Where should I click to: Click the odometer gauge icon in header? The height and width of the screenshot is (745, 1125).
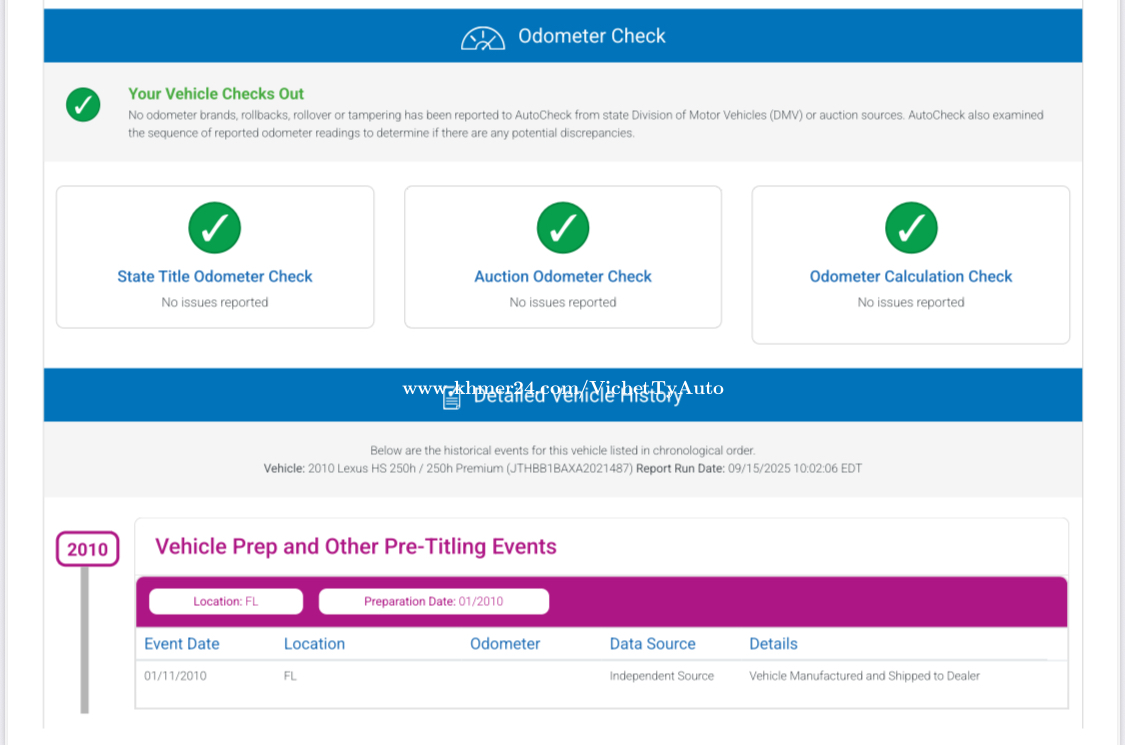(482, 37)
